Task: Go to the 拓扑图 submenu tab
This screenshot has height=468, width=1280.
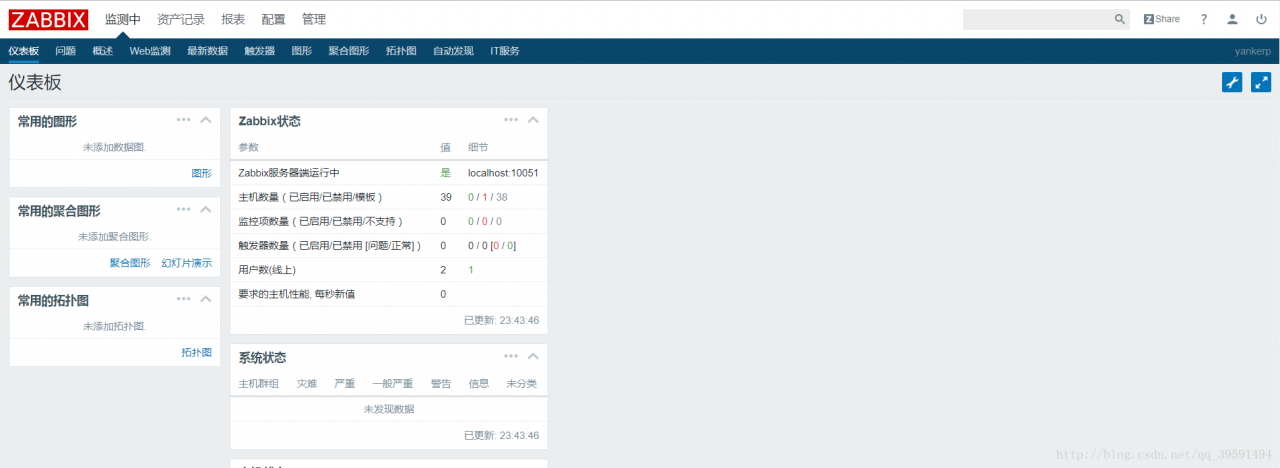Action: [x=401, y=51]
